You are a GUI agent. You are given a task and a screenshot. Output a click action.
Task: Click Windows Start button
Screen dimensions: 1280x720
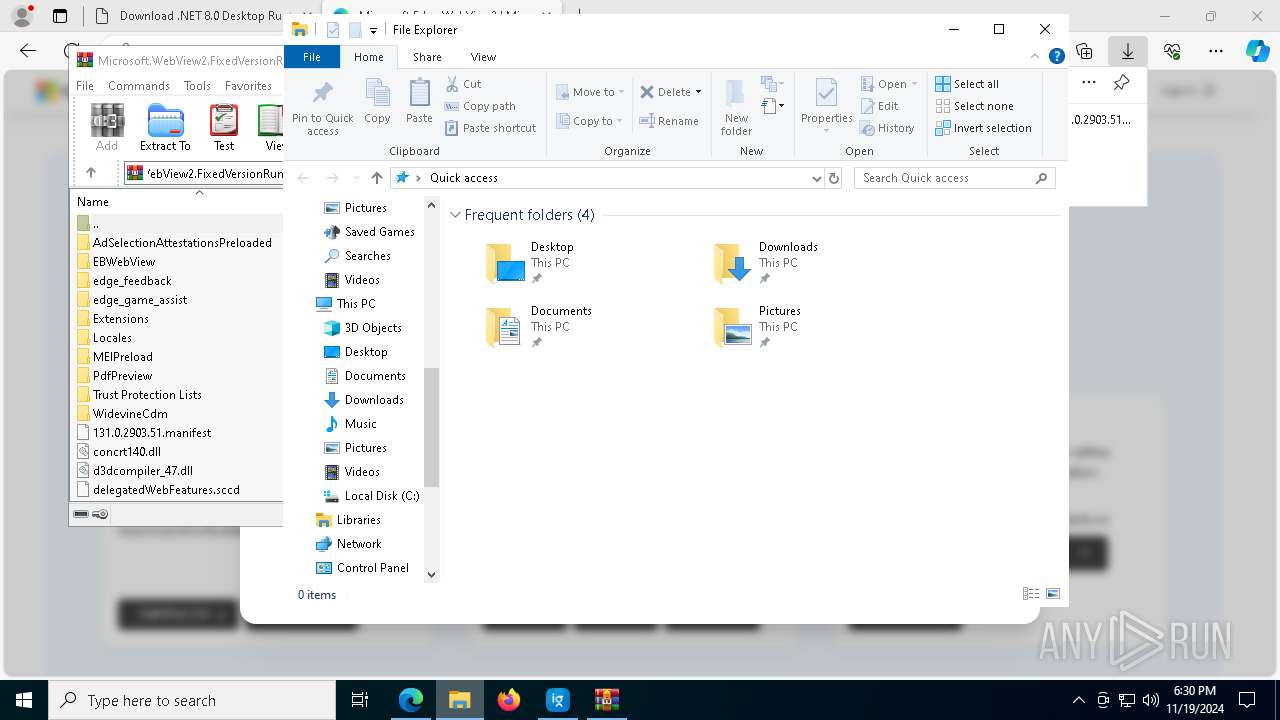pos(24,700)
